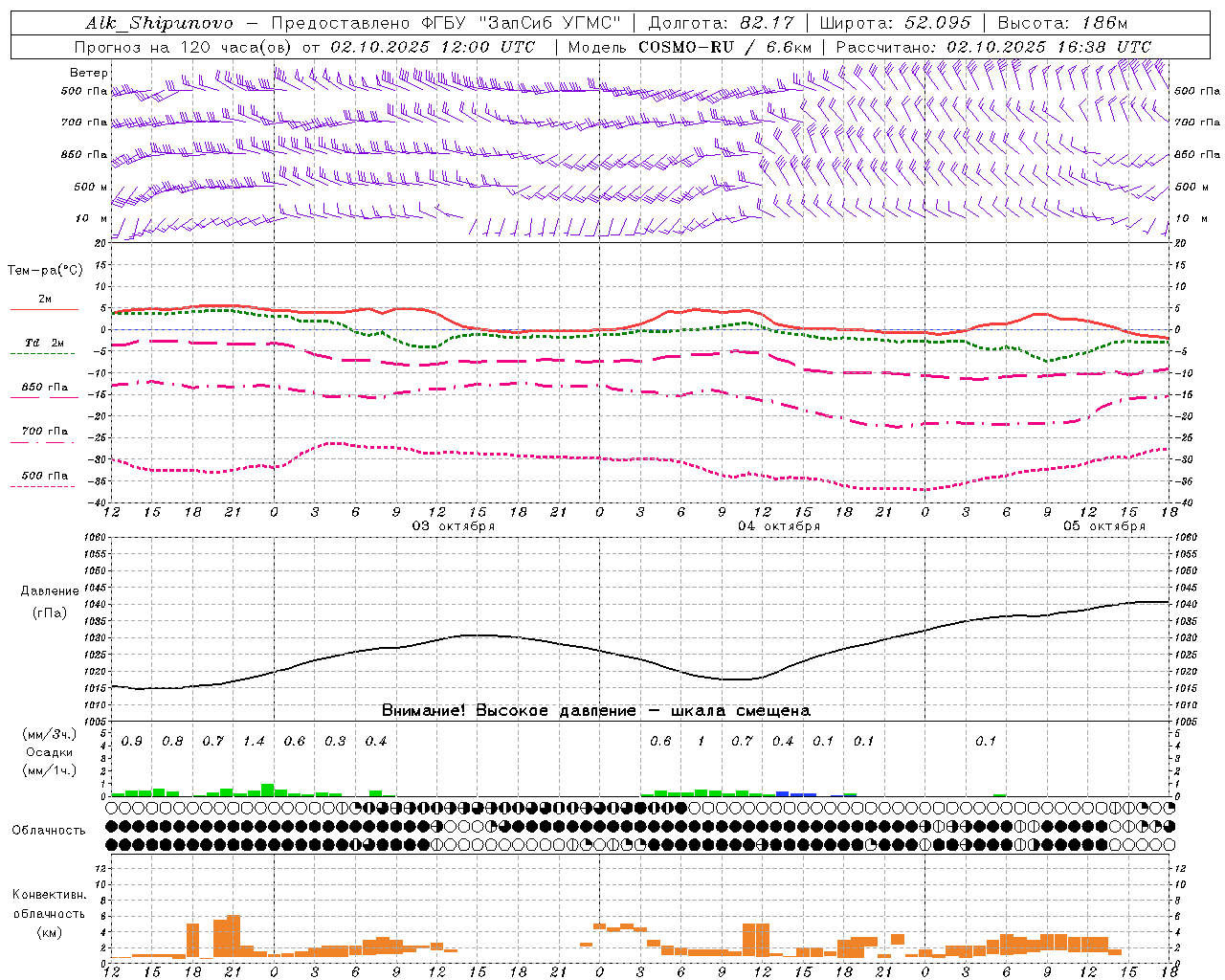
Task: Click the Облачность panel label
Action: pyautogui.click(x=49, y=831)
